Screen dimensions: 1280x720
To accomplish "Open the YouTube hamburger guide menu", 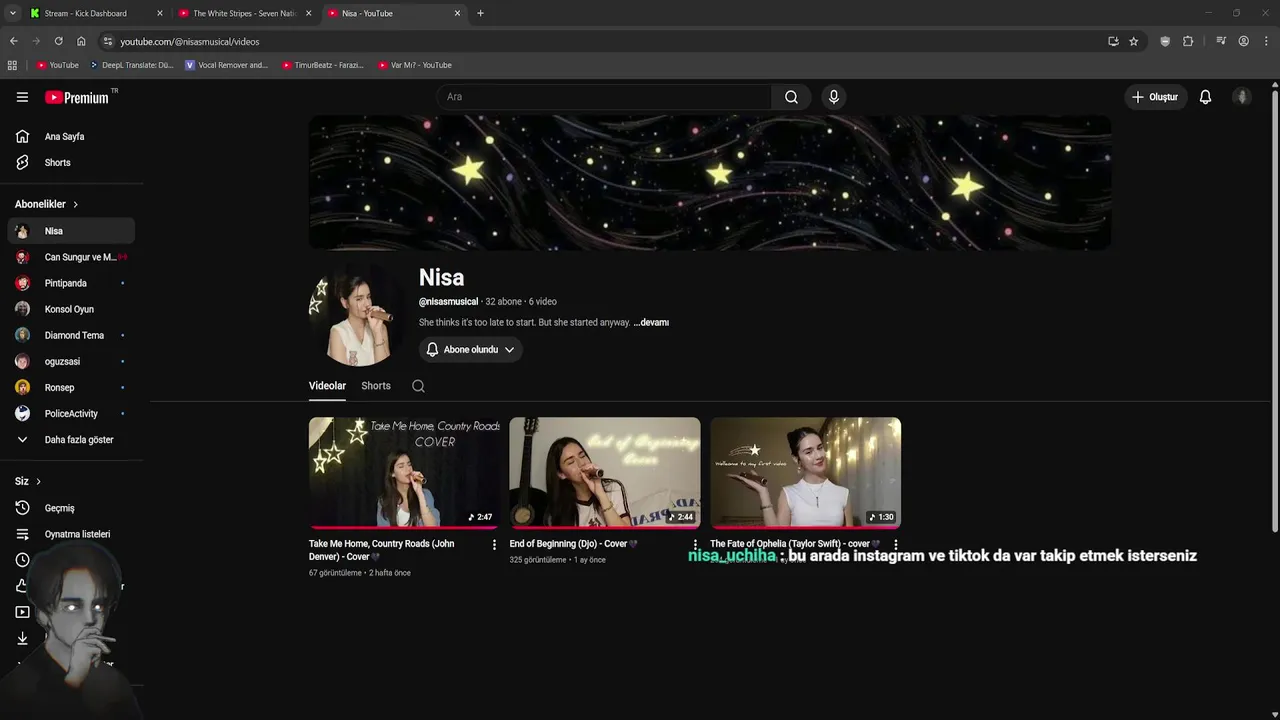I will pyautogui.click(x=22, y=97).
